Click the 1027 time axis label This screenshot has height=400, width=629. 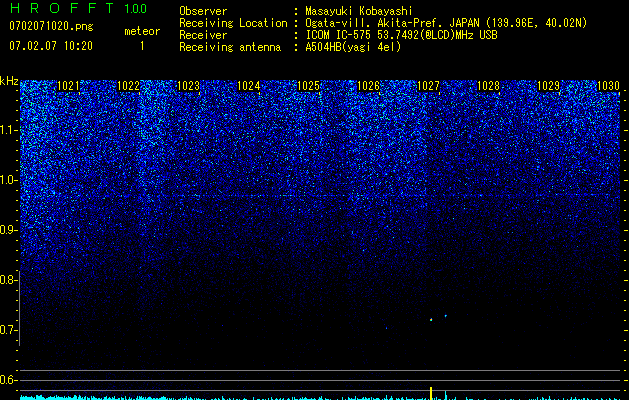[x=428, y=86]
